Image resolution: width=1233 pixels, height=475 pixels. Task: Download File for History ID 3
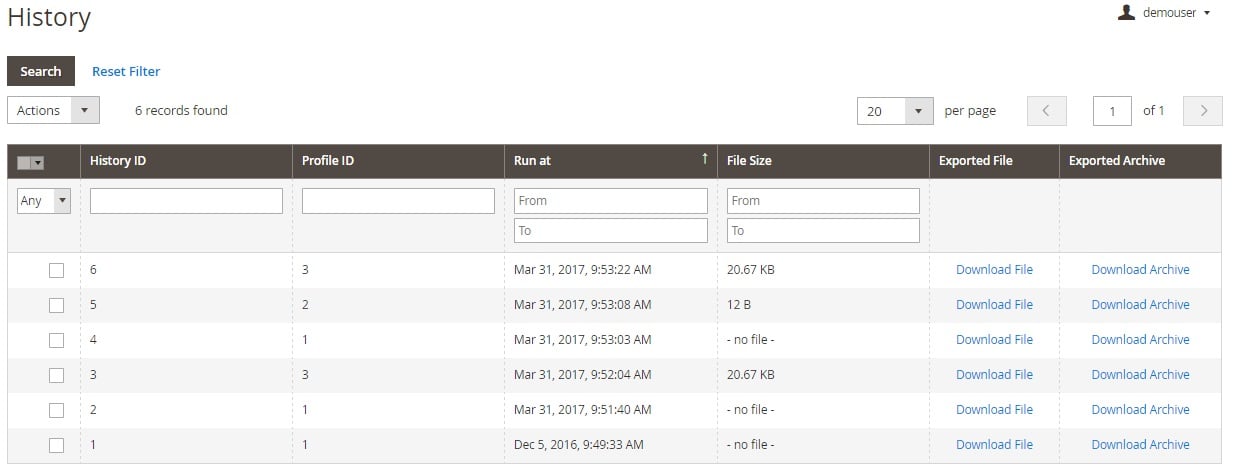click(994, 375)
